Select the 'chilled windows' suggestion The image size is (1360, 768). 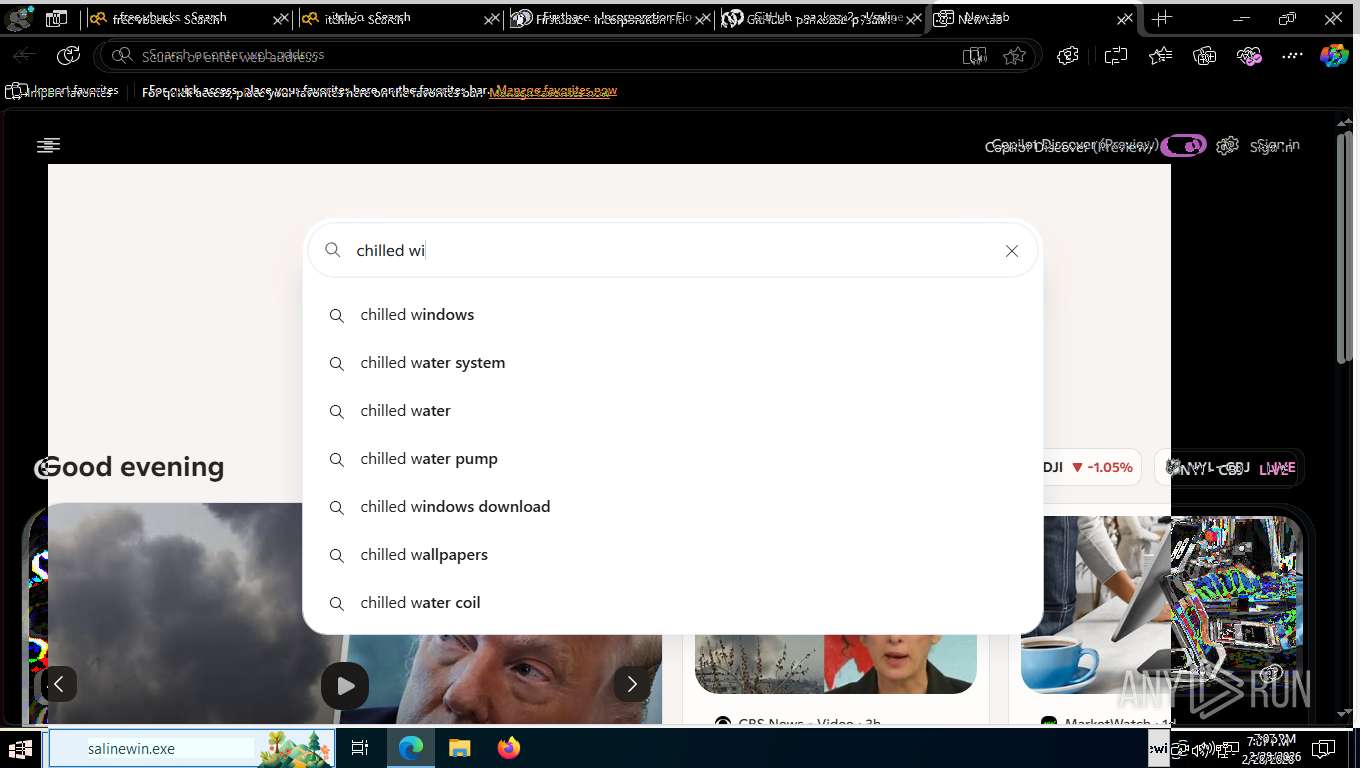pyautogui.click(x=673, y=315)
